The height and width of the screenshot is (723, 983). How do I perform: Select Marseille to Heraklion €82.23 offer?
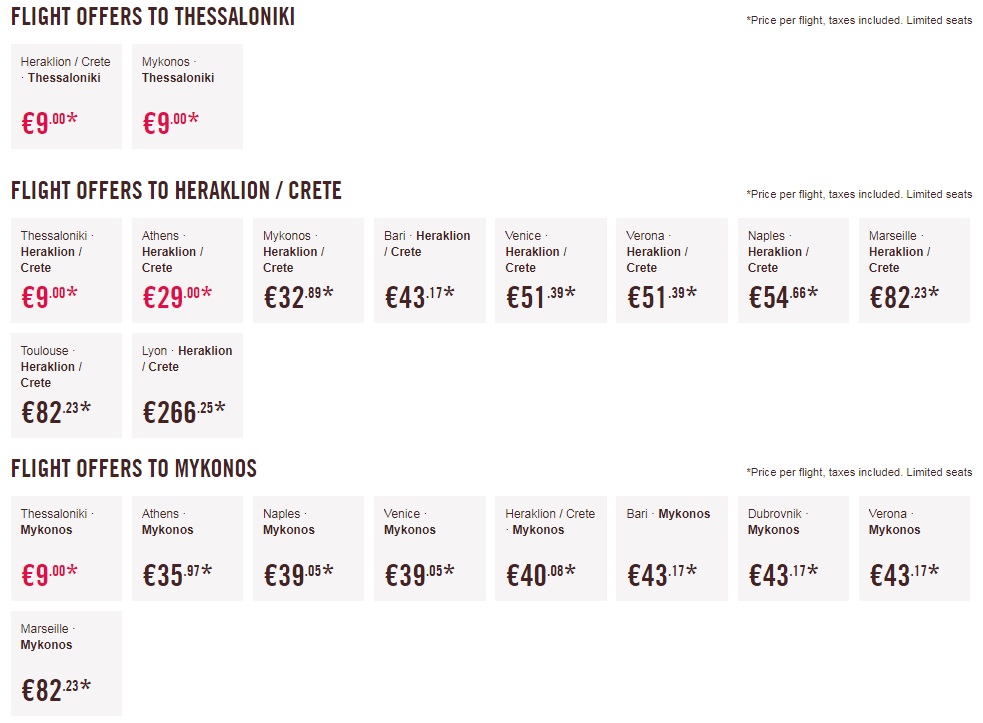tap(914, 271)
